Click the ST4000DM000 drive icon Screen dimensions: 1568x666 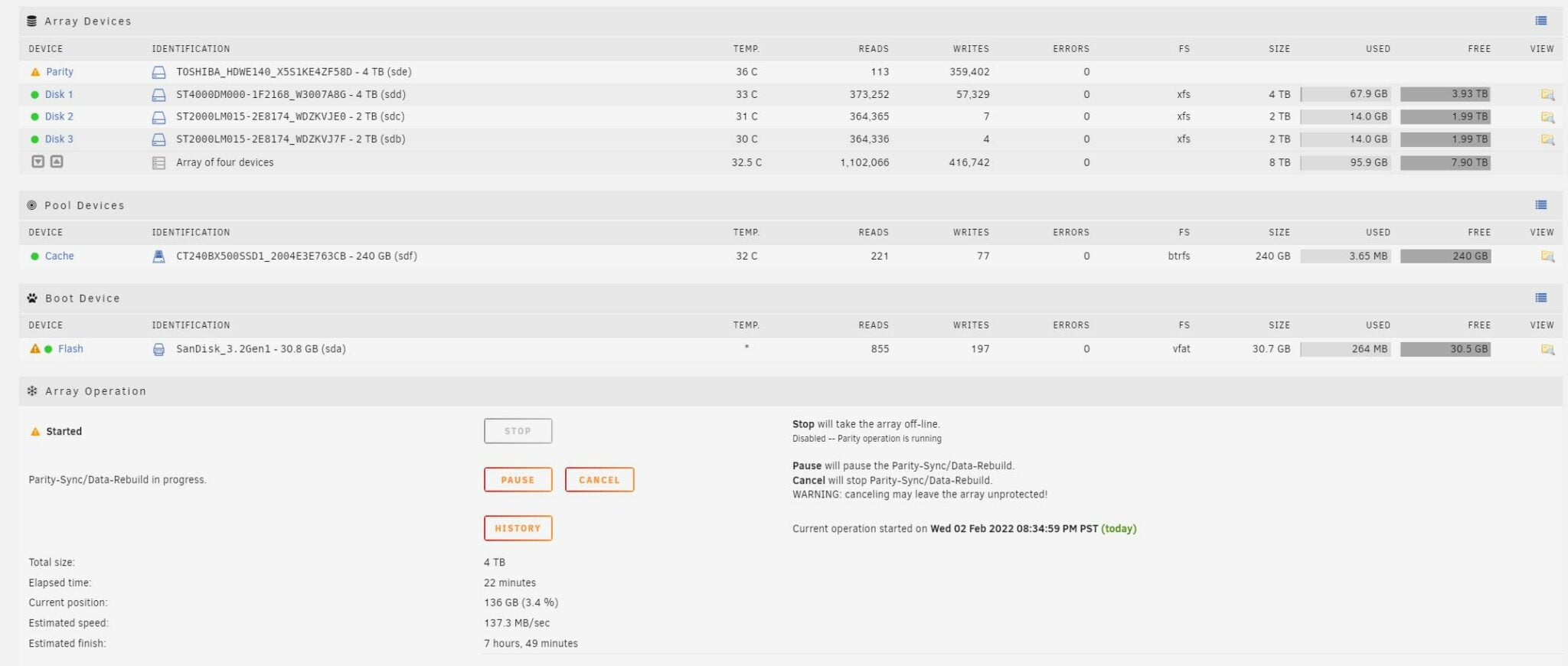pyautogui.click(x=158, y=95)
